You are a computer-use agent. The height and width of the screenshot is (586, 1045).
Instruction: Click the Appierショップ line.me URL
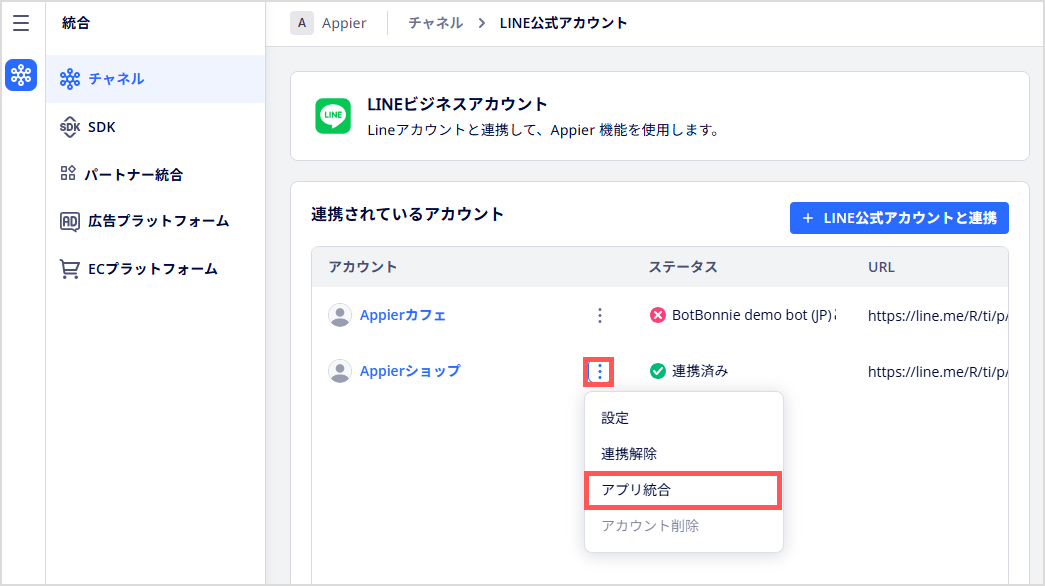coord(938,371)
